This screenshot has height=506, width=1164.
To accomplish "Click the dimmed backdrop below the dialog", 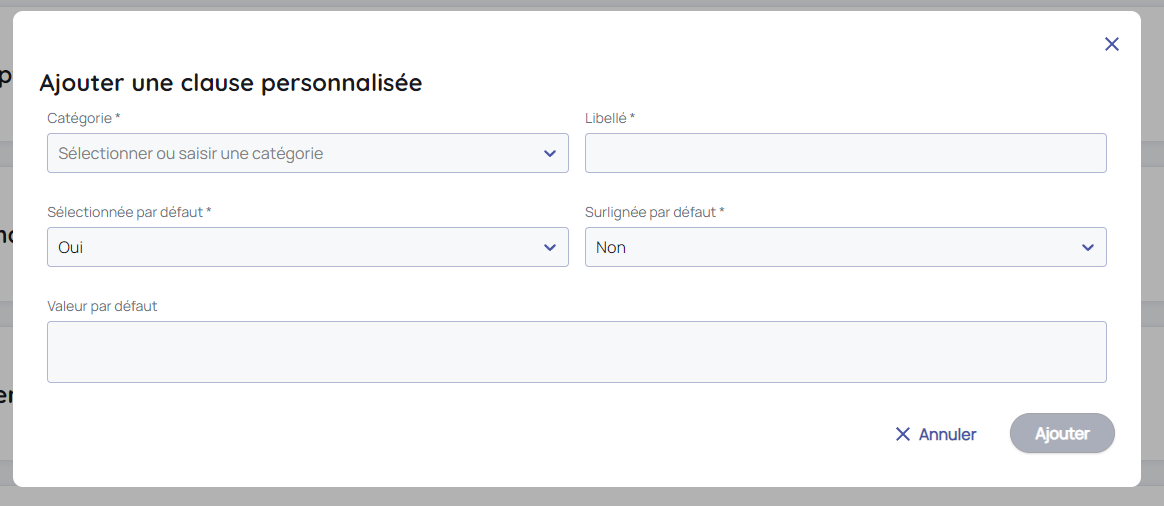I will click(x=580, y=497).
